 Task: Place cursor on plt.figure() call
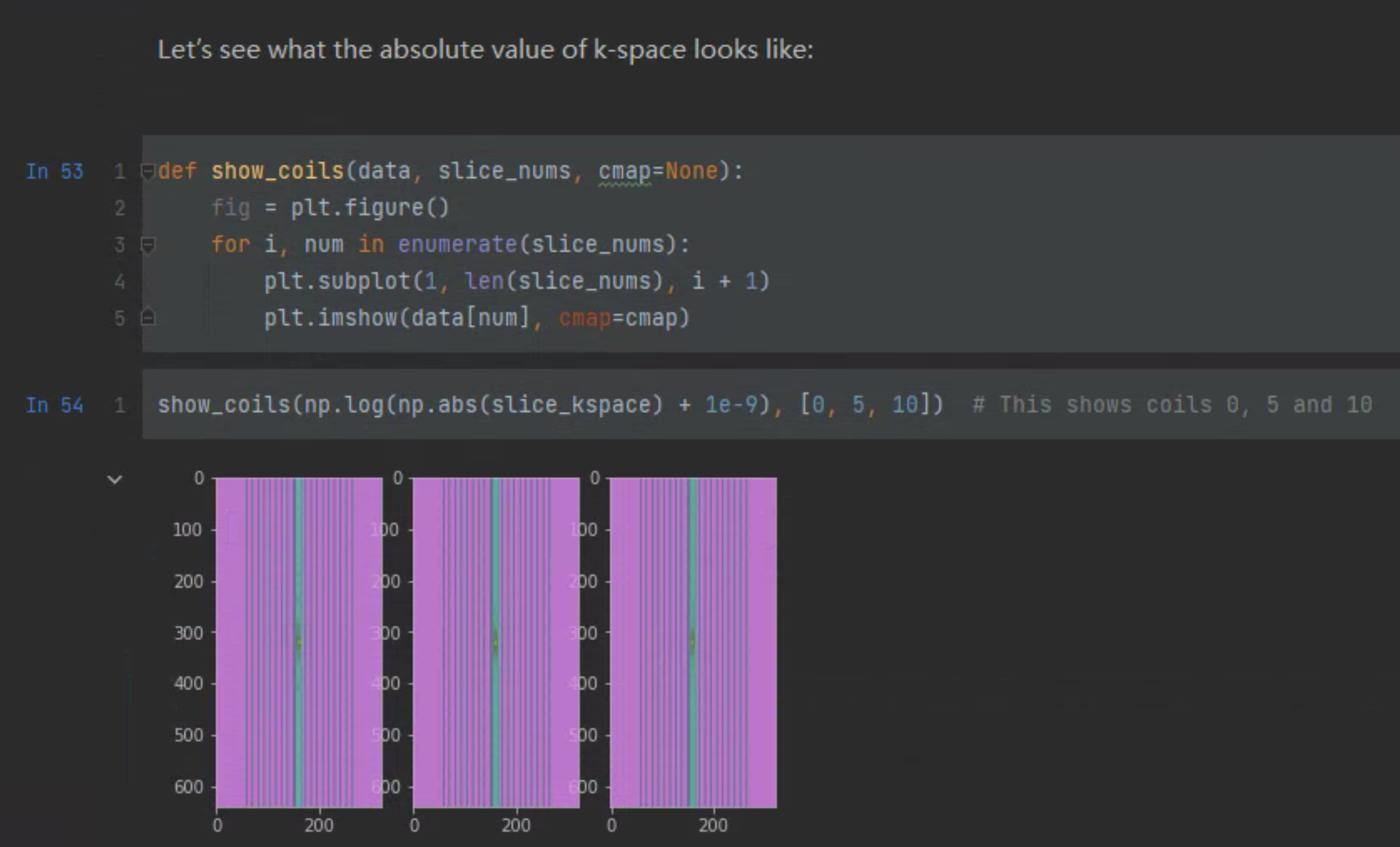point(370,208)
